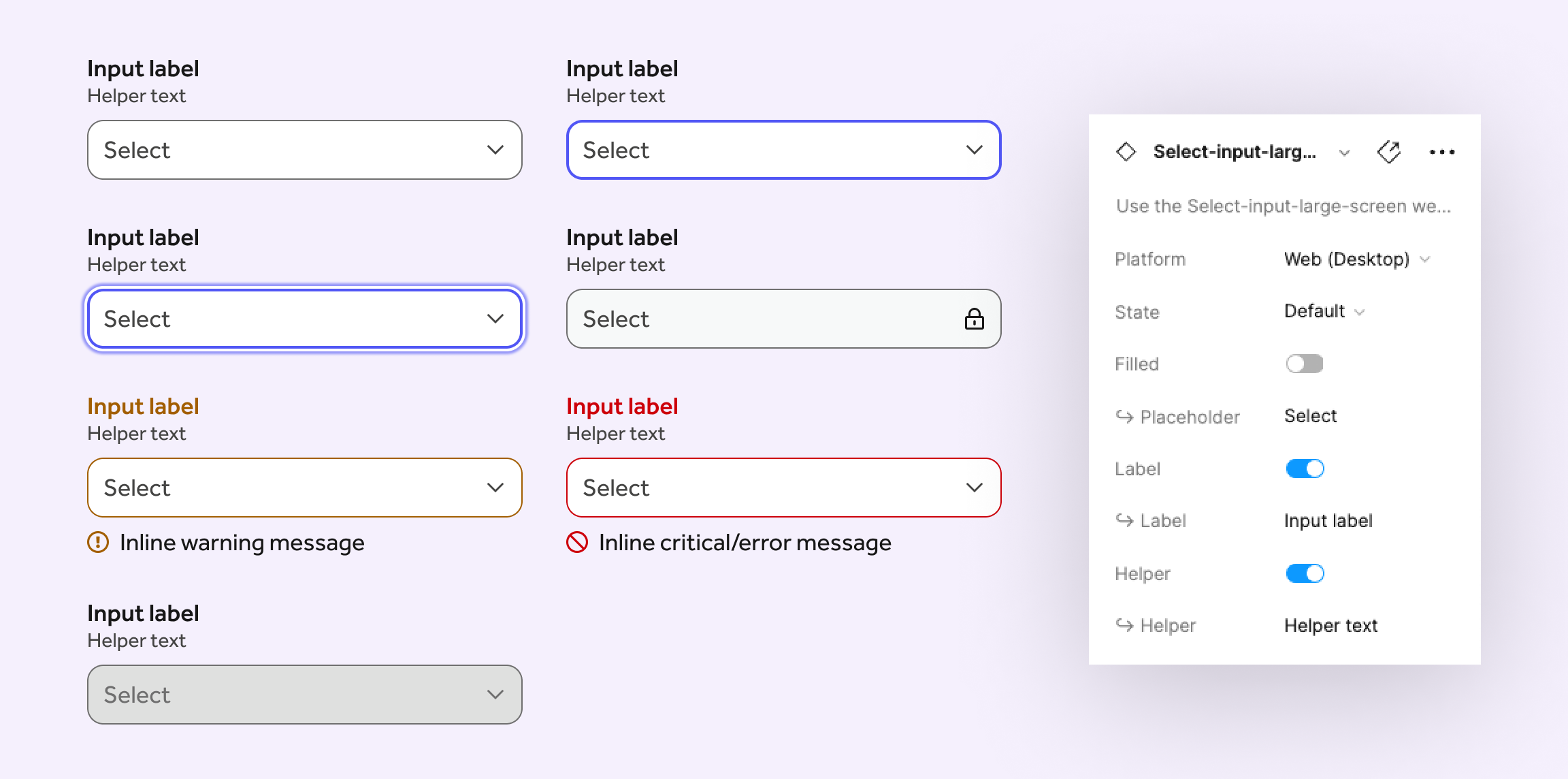Click the lock icon in read-only select

pyautogui.click(x=974, y=319)
